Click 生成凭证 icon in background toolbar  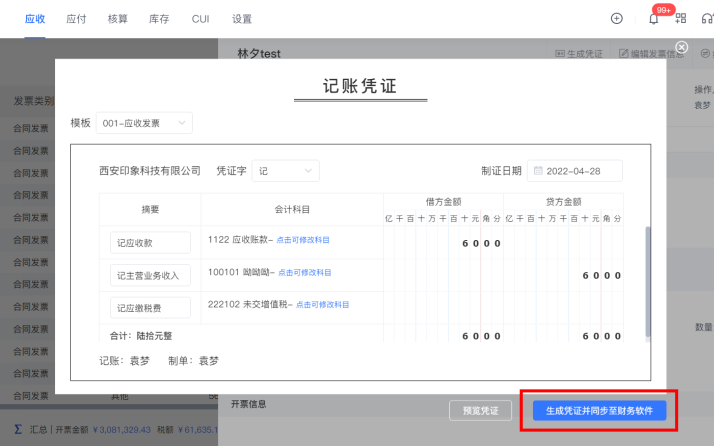[579, 53]
